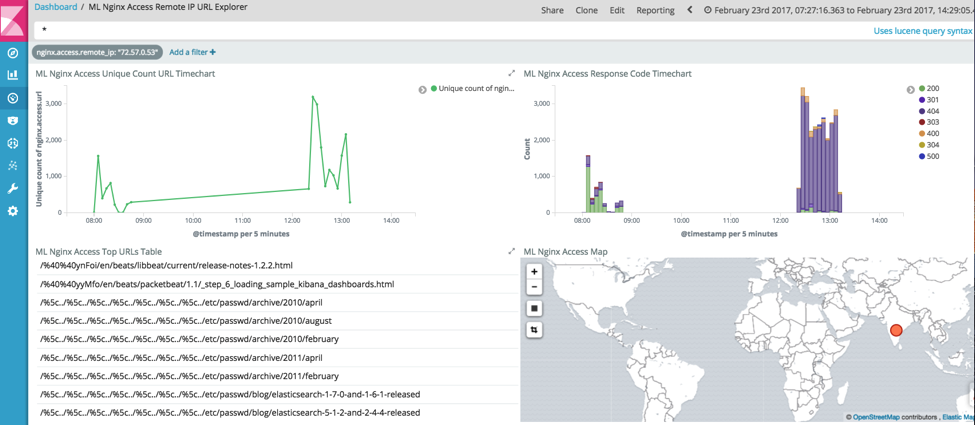Screen dimensions: 975x425
Task: Select the _step_6_loading_sample_kibana_dashboards.html URL row
Action: tap(277, 284)
